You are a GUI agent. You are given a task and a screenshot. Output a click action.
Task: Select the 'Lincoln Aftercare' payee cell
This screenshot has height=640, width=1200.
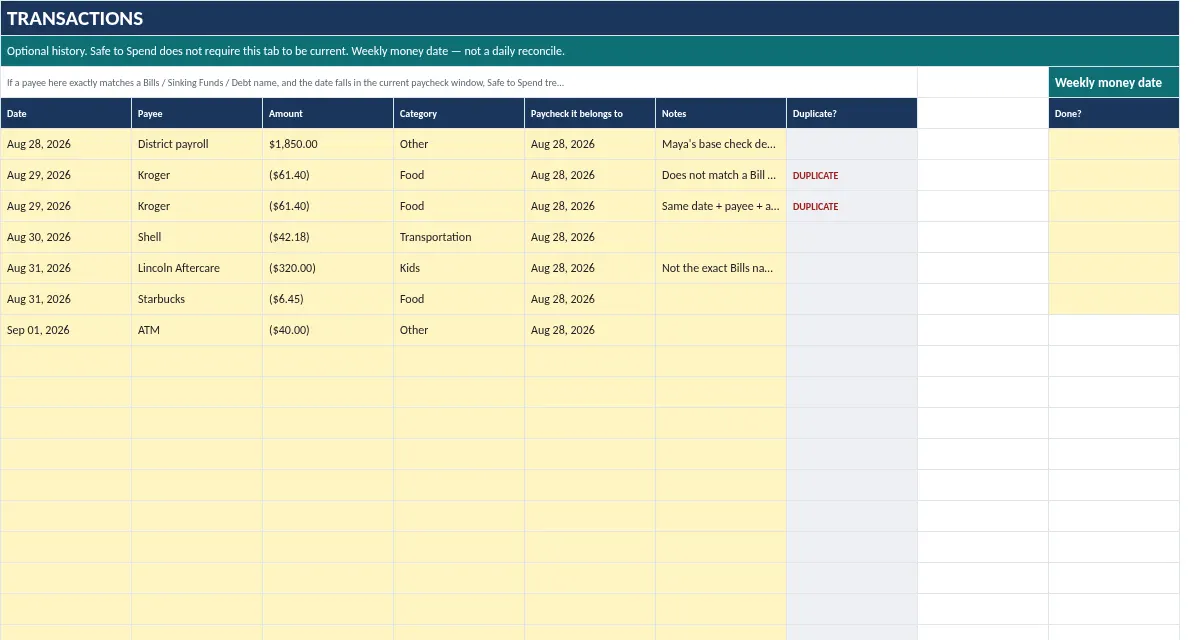[197, 269]
